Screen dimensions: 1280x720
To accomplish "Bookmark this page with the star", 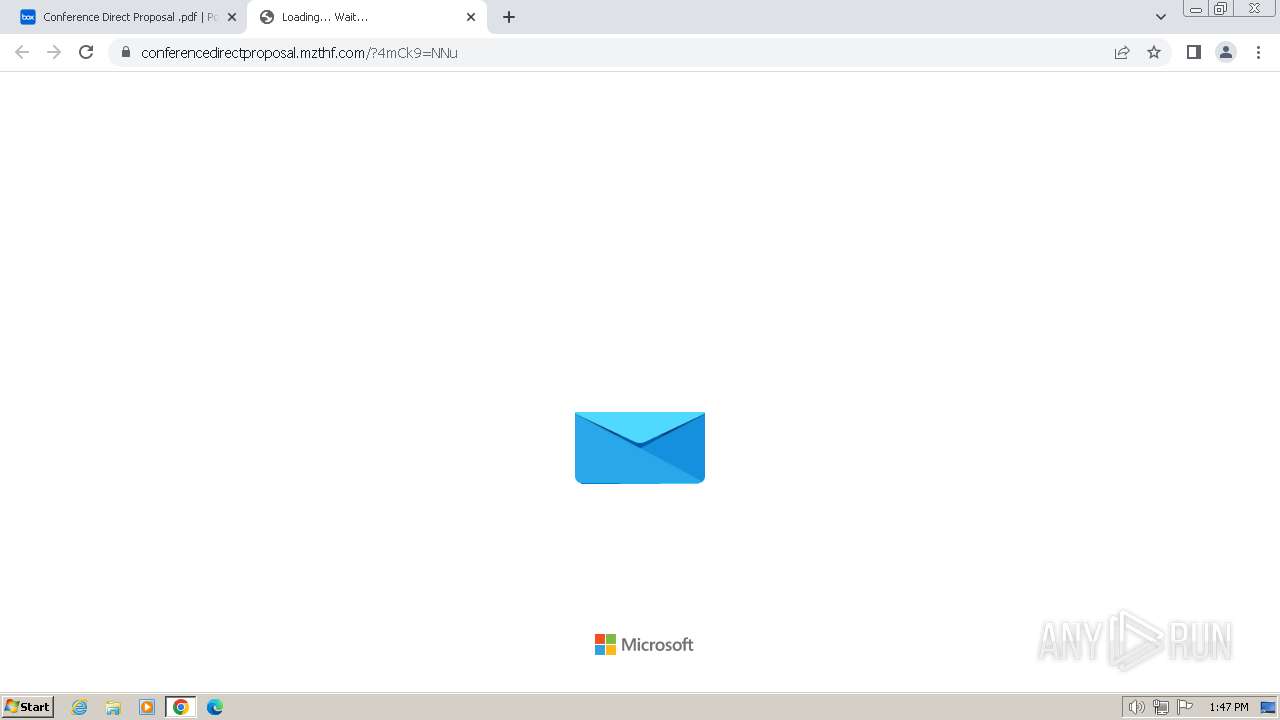I will coord(1154,52).
